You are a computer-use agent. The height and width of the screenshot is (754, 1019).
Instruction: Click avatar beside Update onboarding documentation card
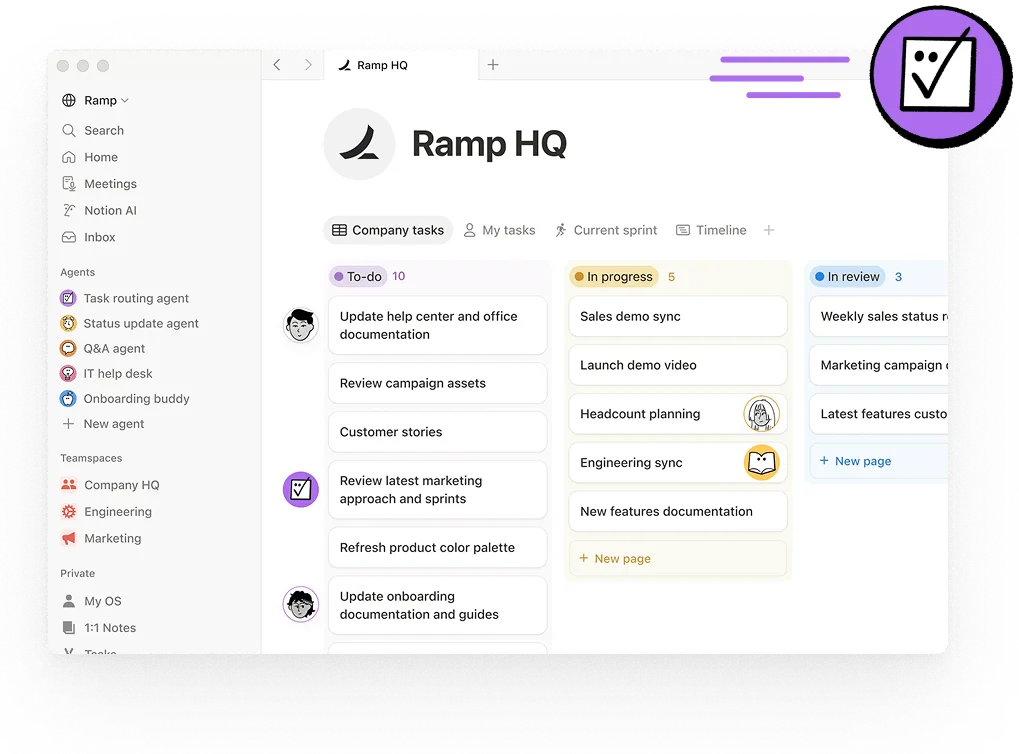pyautogui.click(x=300, y=604)
